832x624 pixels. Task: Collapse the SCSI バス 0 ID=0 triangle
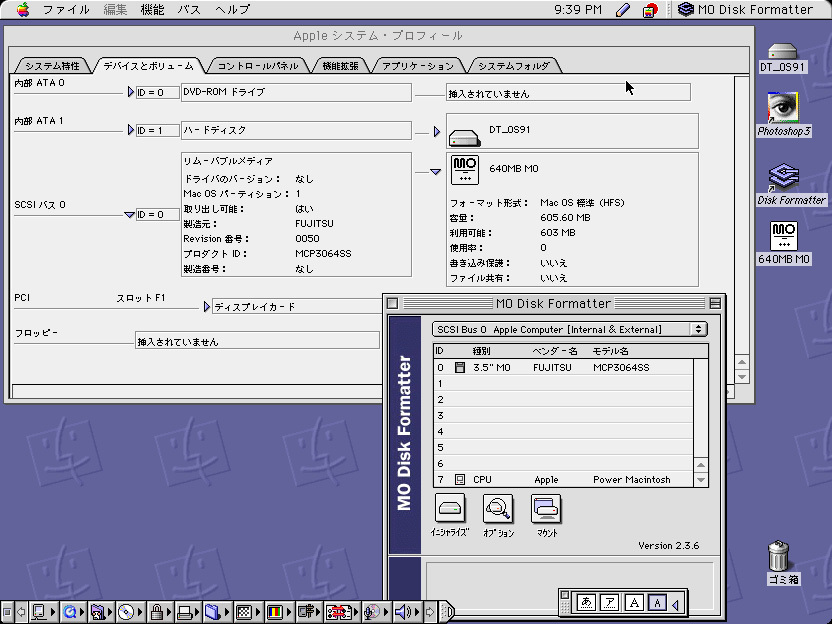(x=129, y=215)
